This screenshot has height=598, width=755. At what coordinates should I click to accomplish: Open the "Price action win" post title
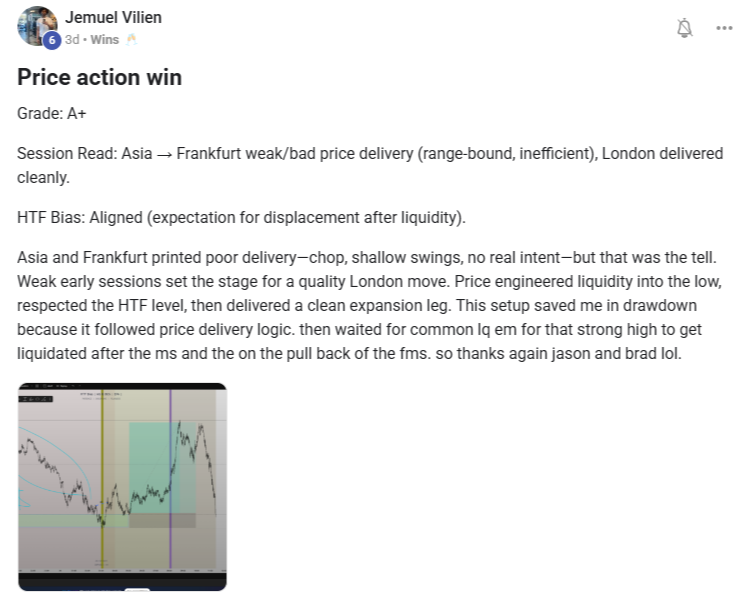[100, 77]
